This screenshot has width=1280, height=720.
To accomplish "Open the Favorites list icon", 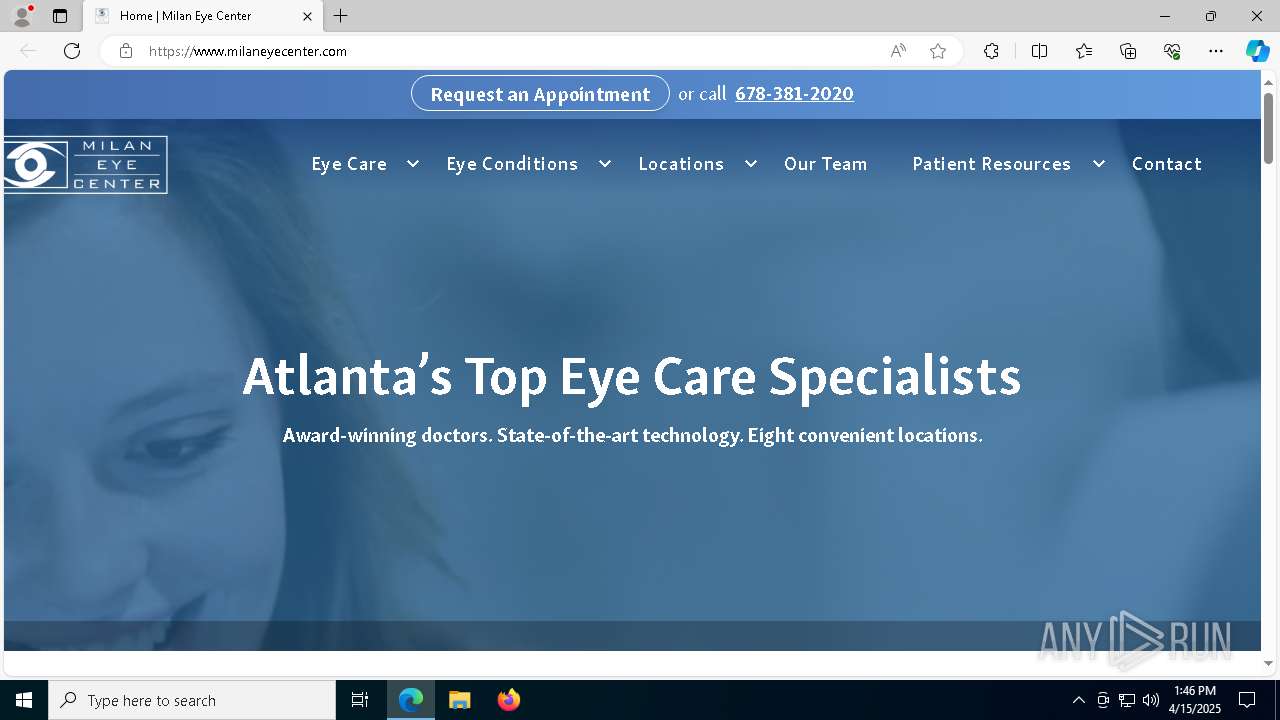I will coord(1084,51).
